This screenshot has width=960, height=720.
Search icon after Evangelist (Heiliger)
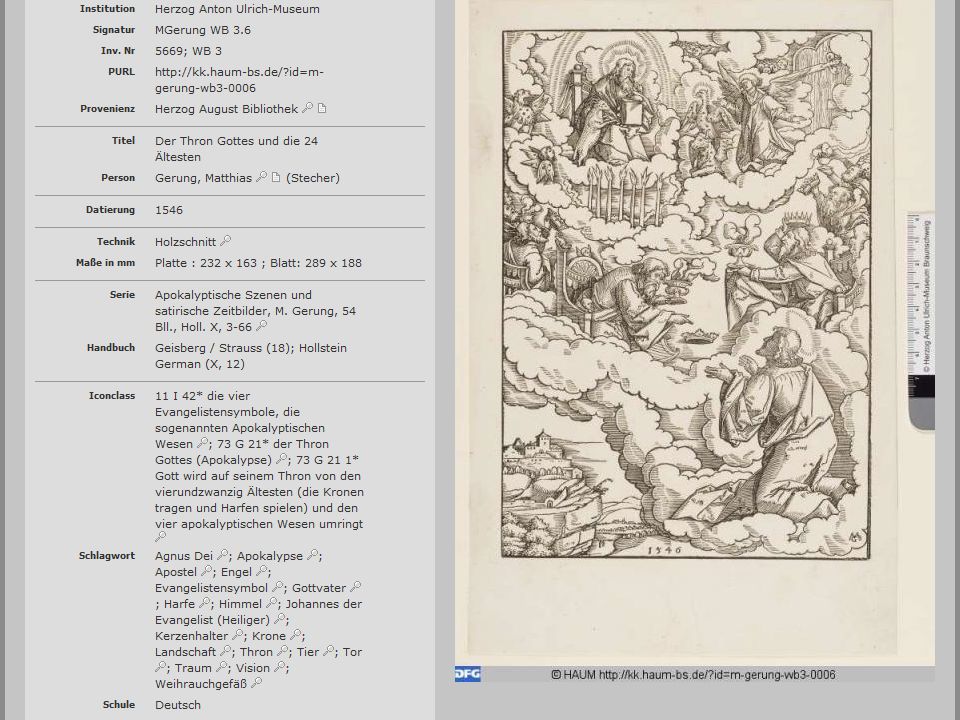coord(279,619)
